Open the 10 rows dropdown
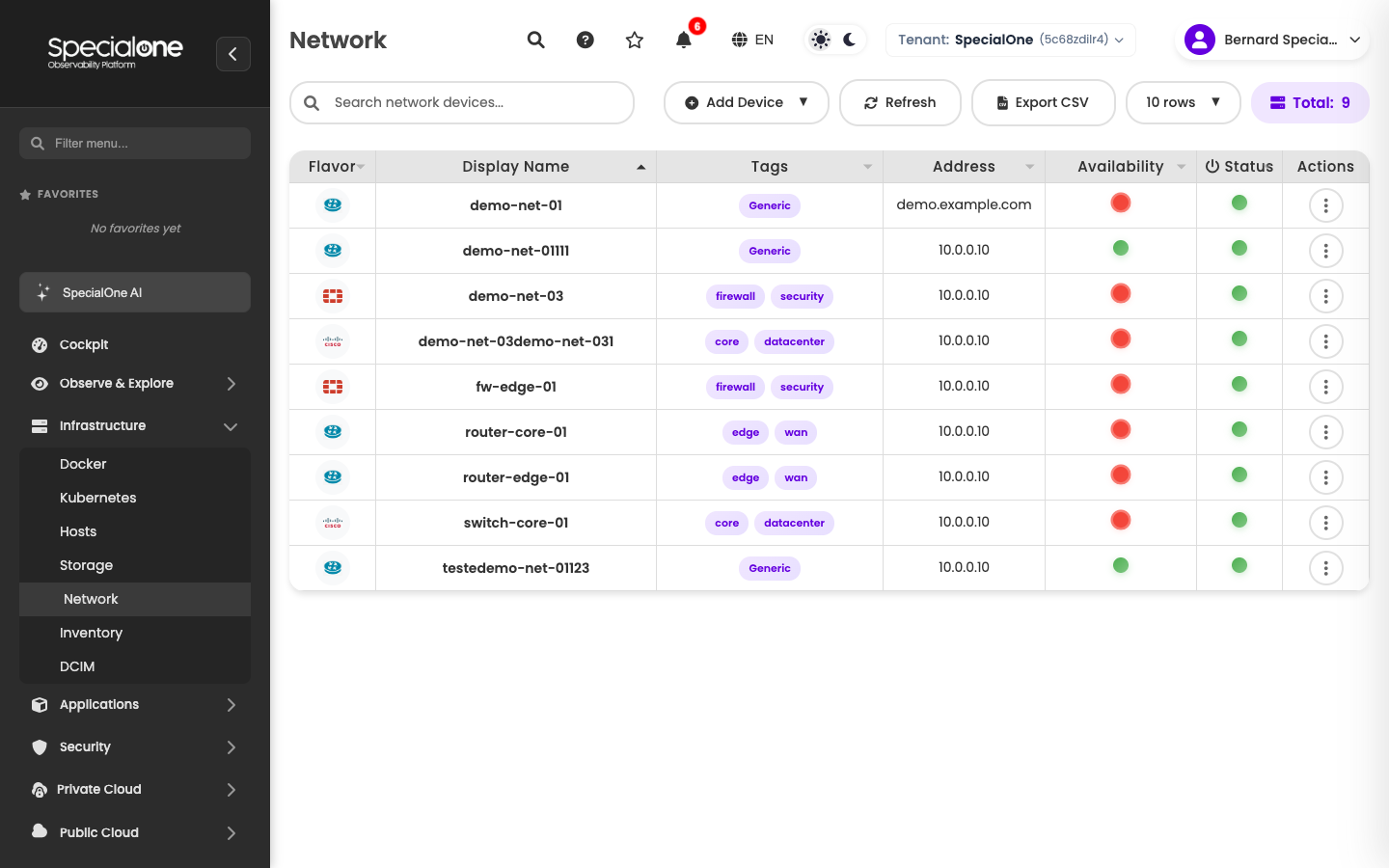 click(1184, 102)
